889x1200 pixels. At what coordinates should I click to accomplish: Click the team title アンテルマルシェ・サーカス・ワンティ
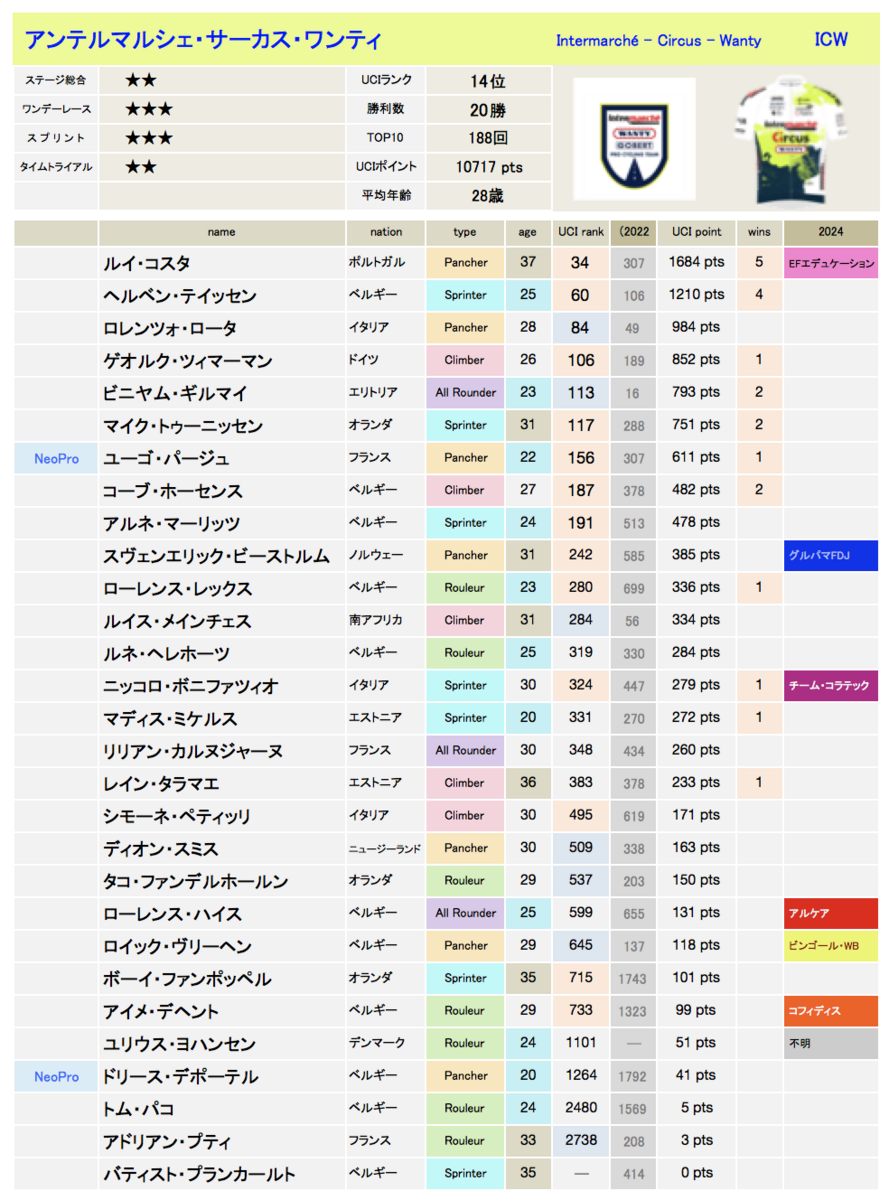(x=203, y=41)
